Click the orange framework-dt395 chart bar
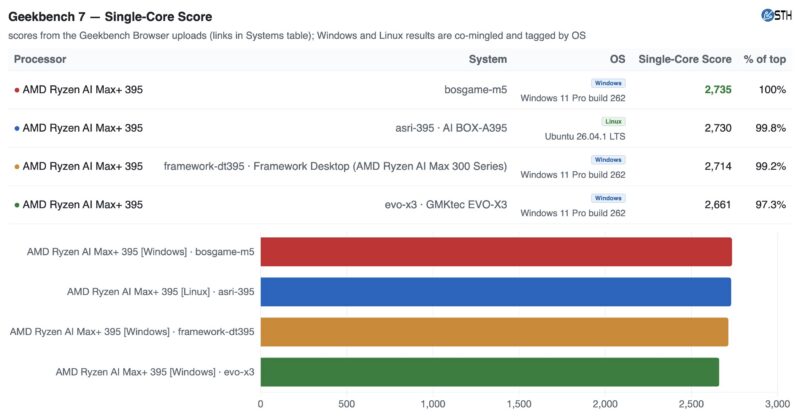Viewport: 800px width, 417px height. click(x=494, y=332)
